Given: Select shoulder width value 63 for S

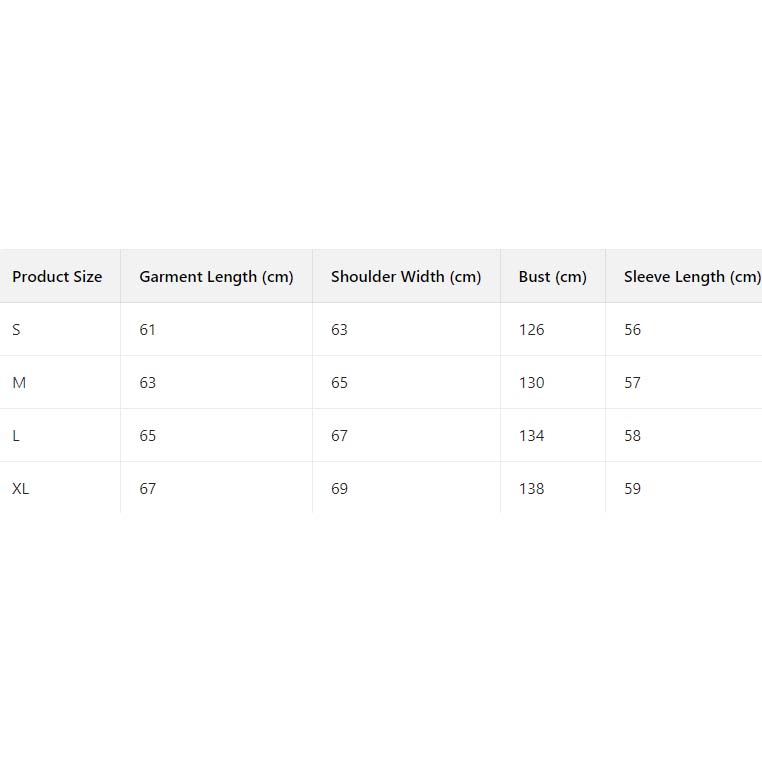Looking at the screenshot, I should [340, 330].
